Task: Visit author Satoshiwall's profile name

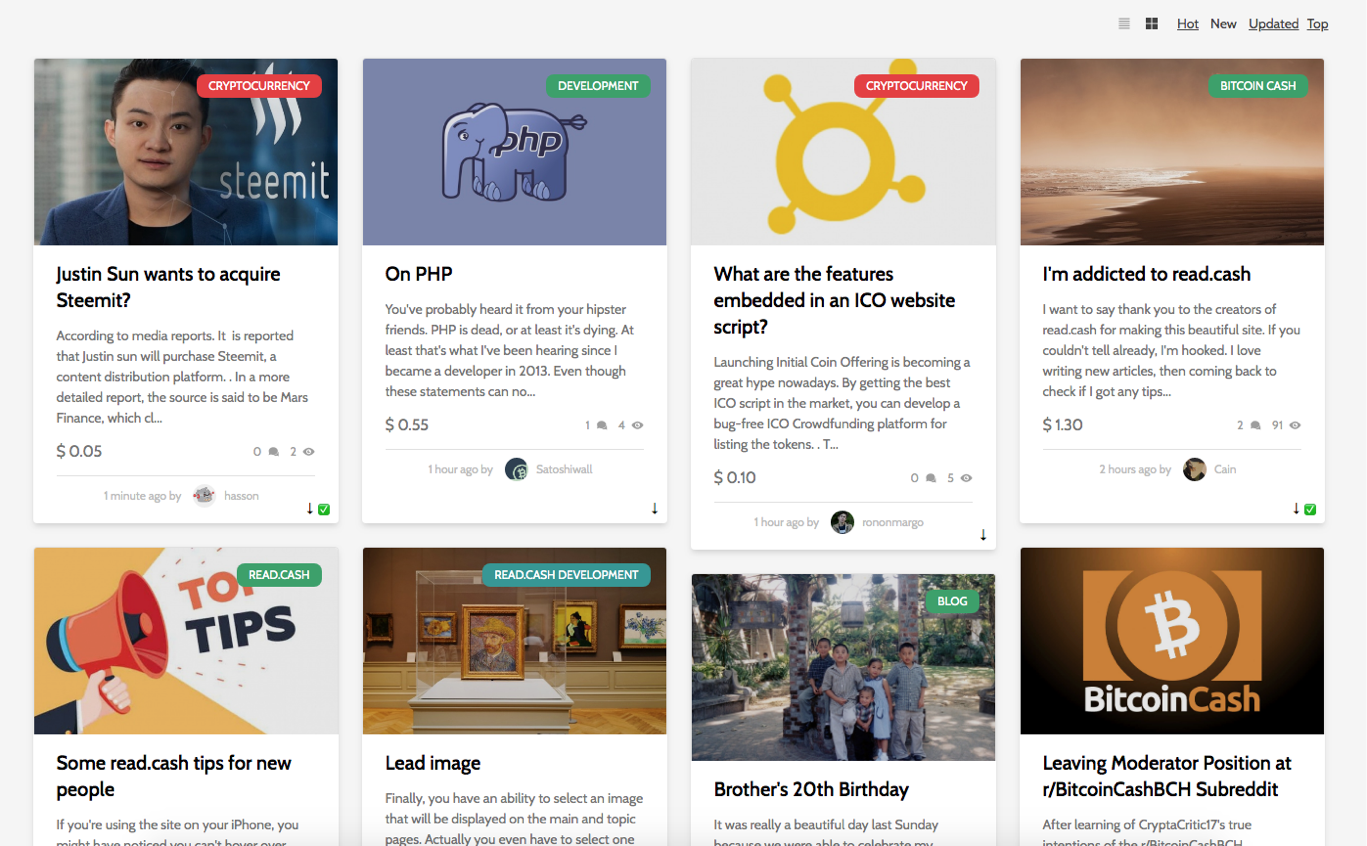Action: coord(564,469)
